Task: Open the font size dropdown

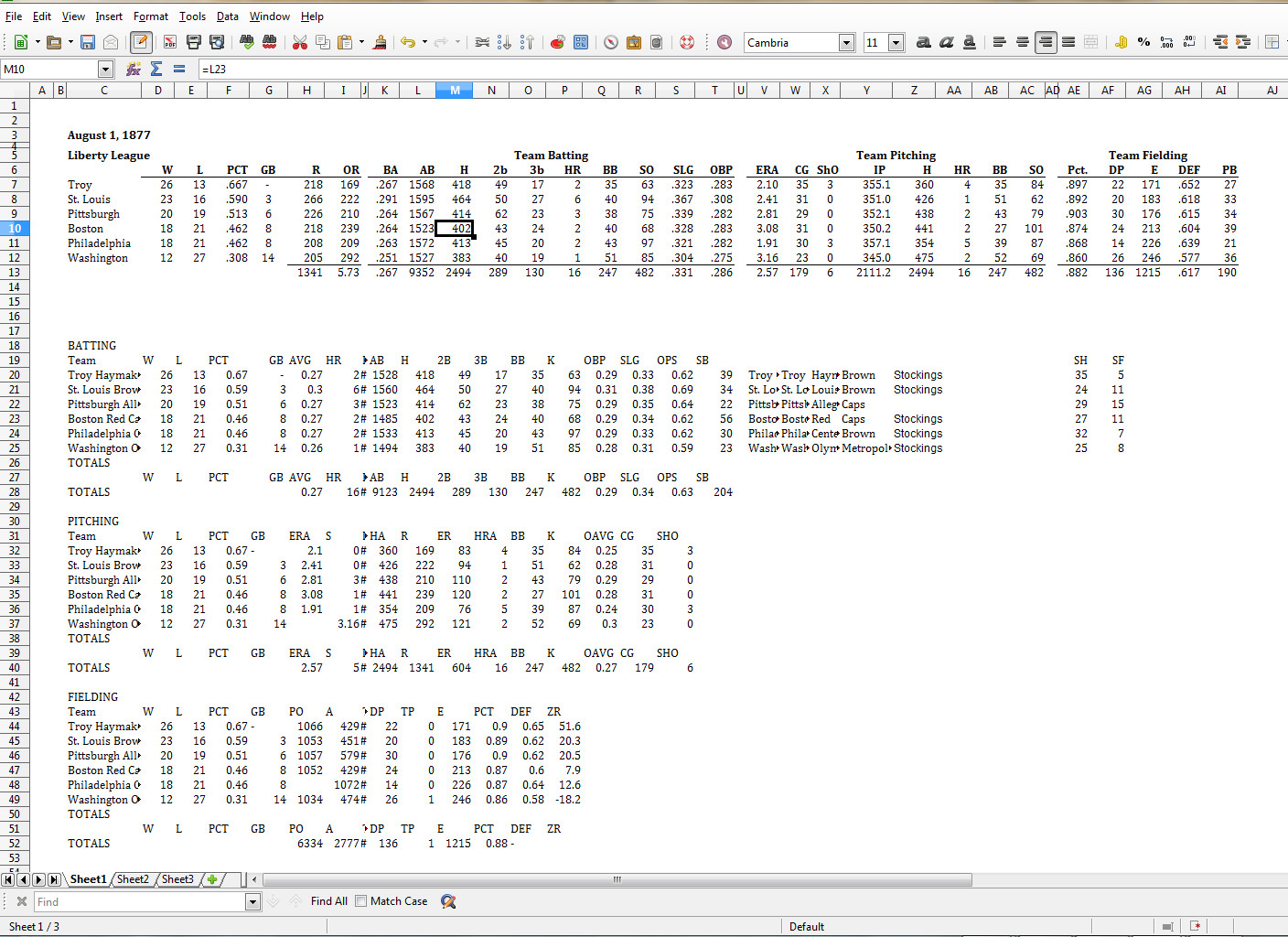Action: click(894, 42)
